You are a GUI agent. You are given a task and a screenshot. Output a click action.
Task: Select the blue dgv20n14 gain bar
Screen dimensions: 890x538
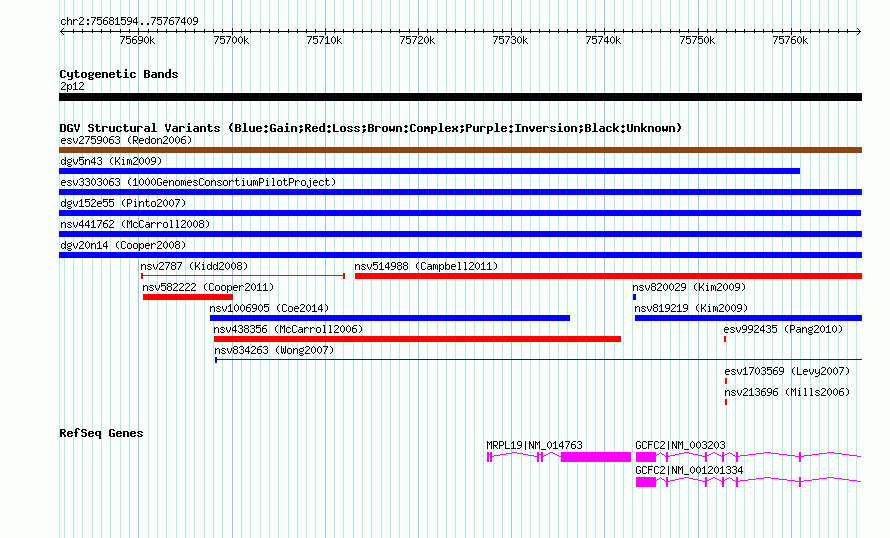tap(460, 255)
